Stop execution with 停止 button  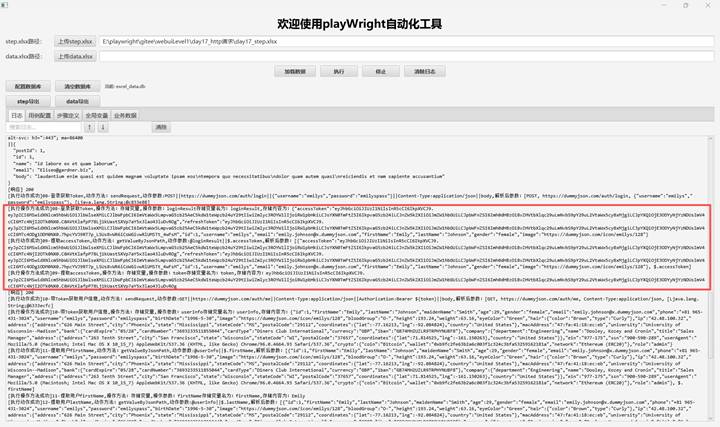coord(380,72)
